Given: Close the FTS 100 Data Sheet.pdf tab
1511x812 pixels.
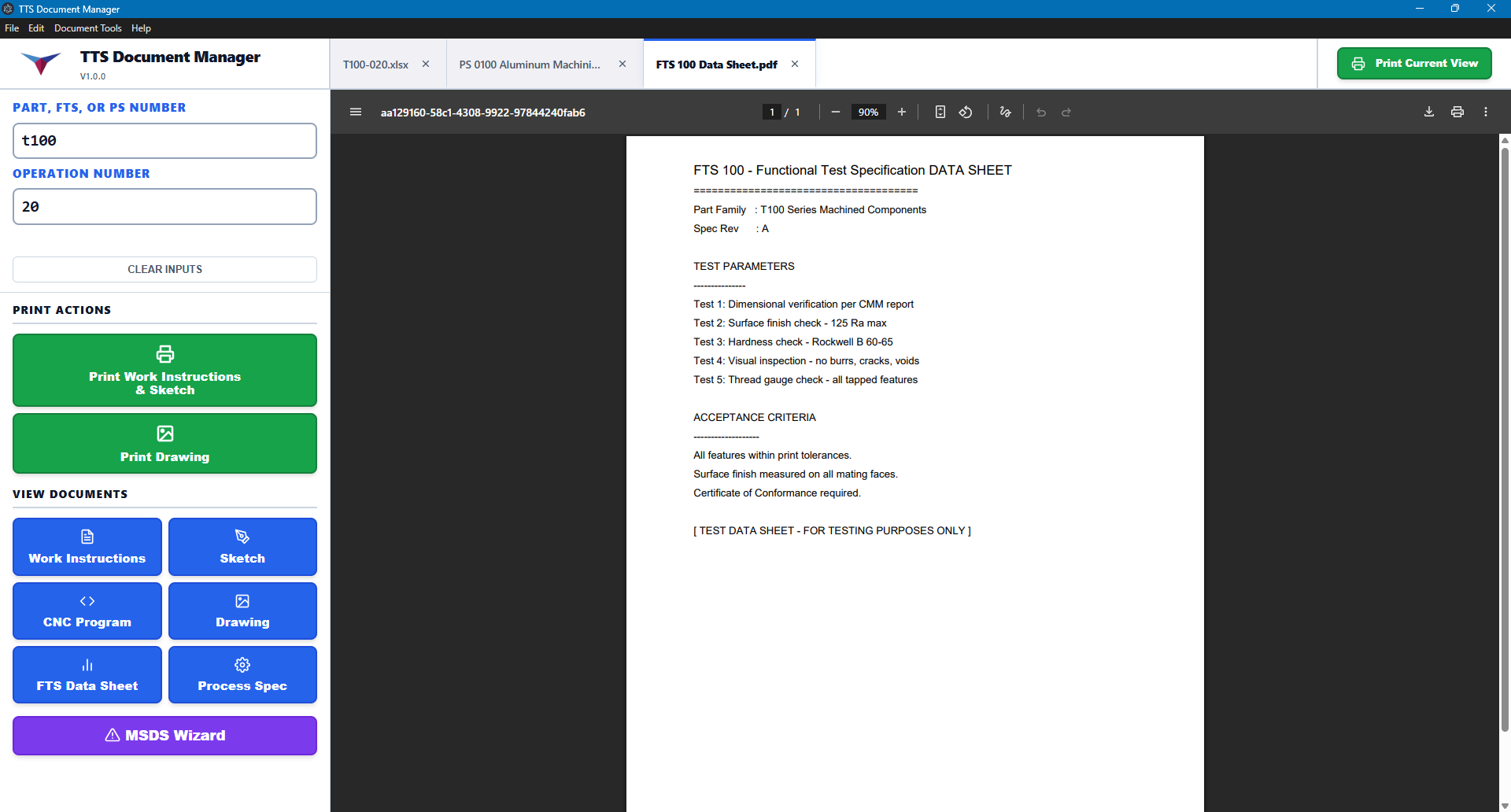Looking at the screenshot, I should (795, 64).
